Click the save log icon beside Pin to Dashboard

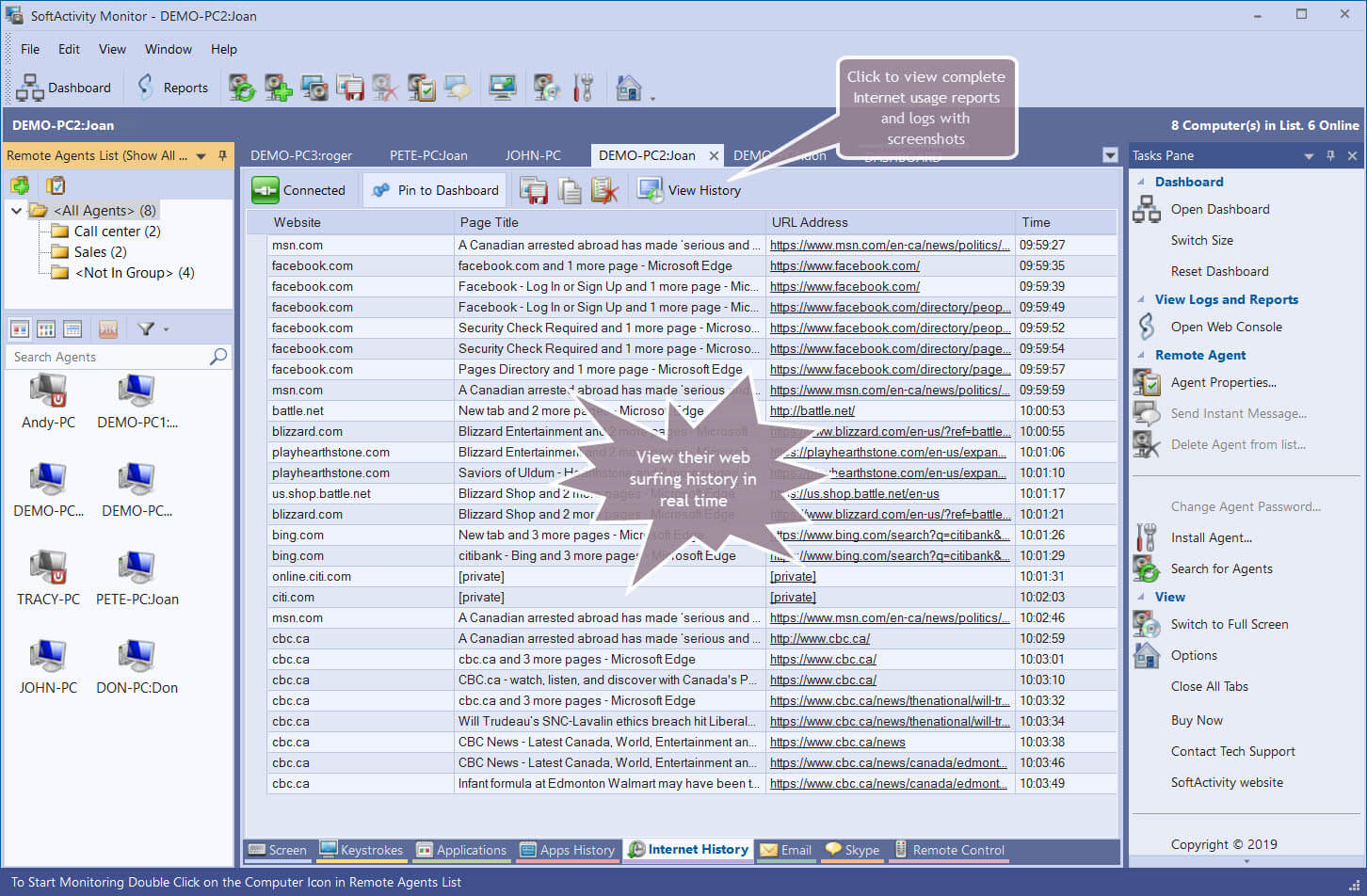(x=534, y=190)
